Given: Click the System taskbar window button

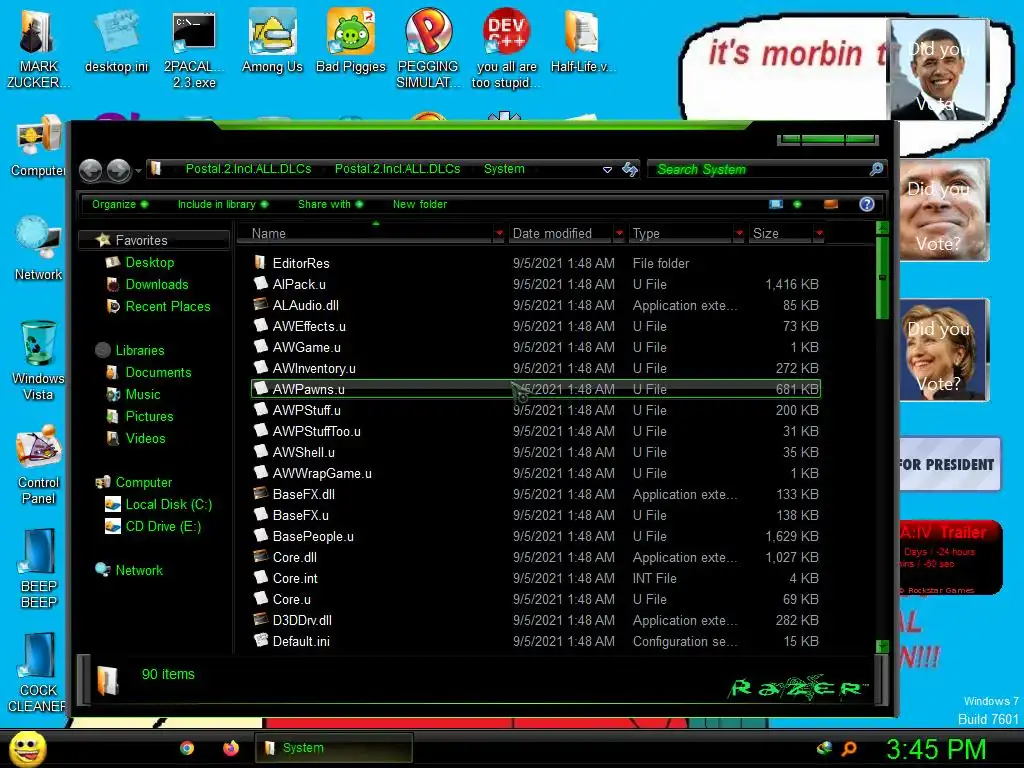Looking at the screenshot, I should [x=334, y=748].
